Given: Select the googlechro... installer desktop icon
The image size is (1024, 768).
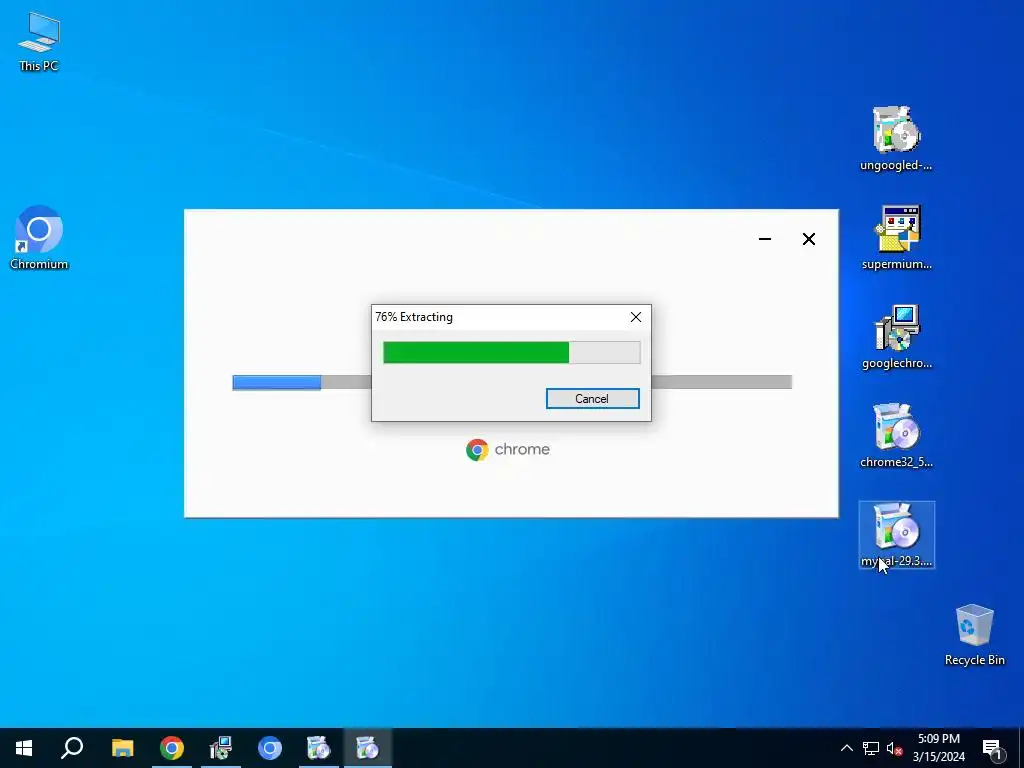Looking at the screenshot, I should (x=896, y=337).
